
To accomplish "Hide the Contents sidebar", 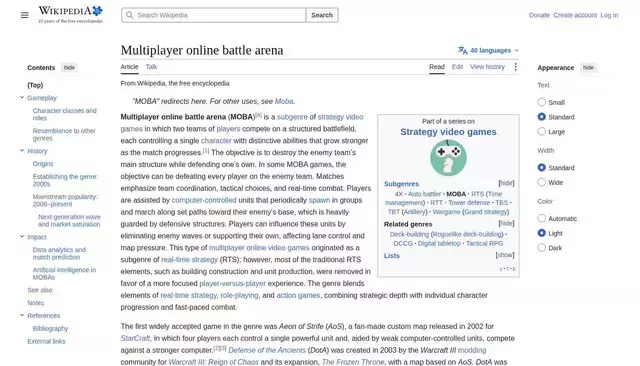I will 69,67.
